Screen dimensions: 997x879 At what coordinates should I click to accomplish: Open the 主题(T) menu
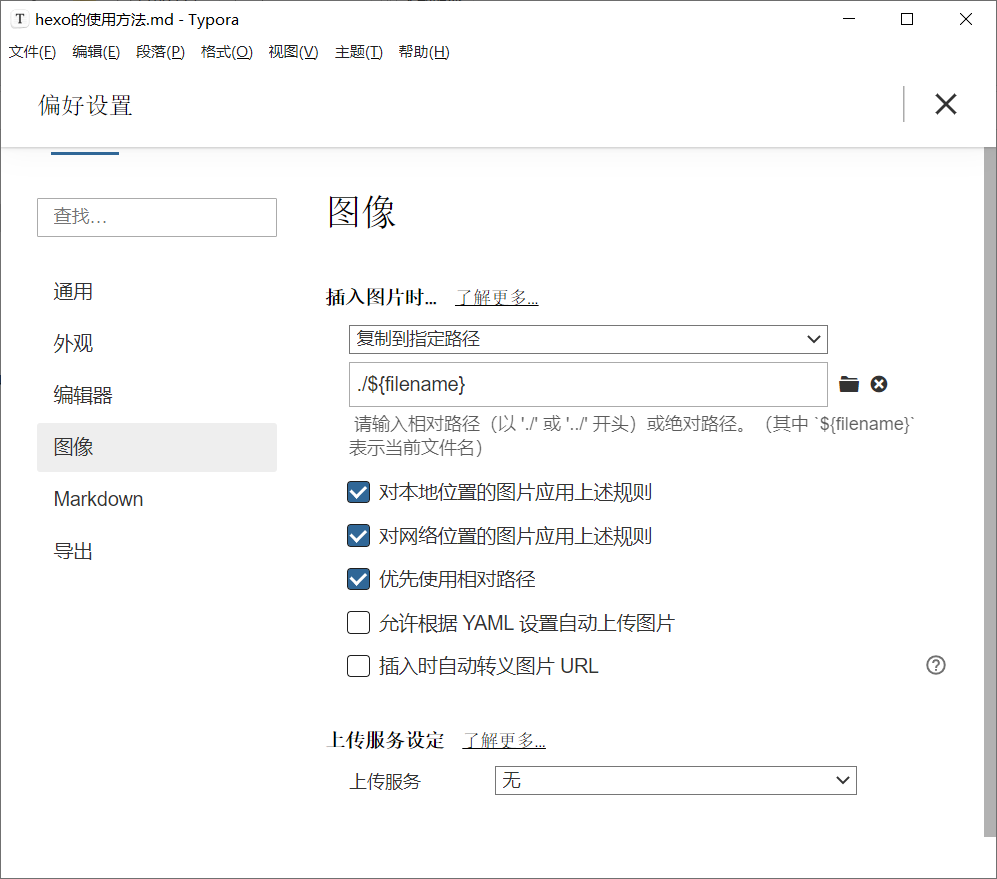coord(359,52)
